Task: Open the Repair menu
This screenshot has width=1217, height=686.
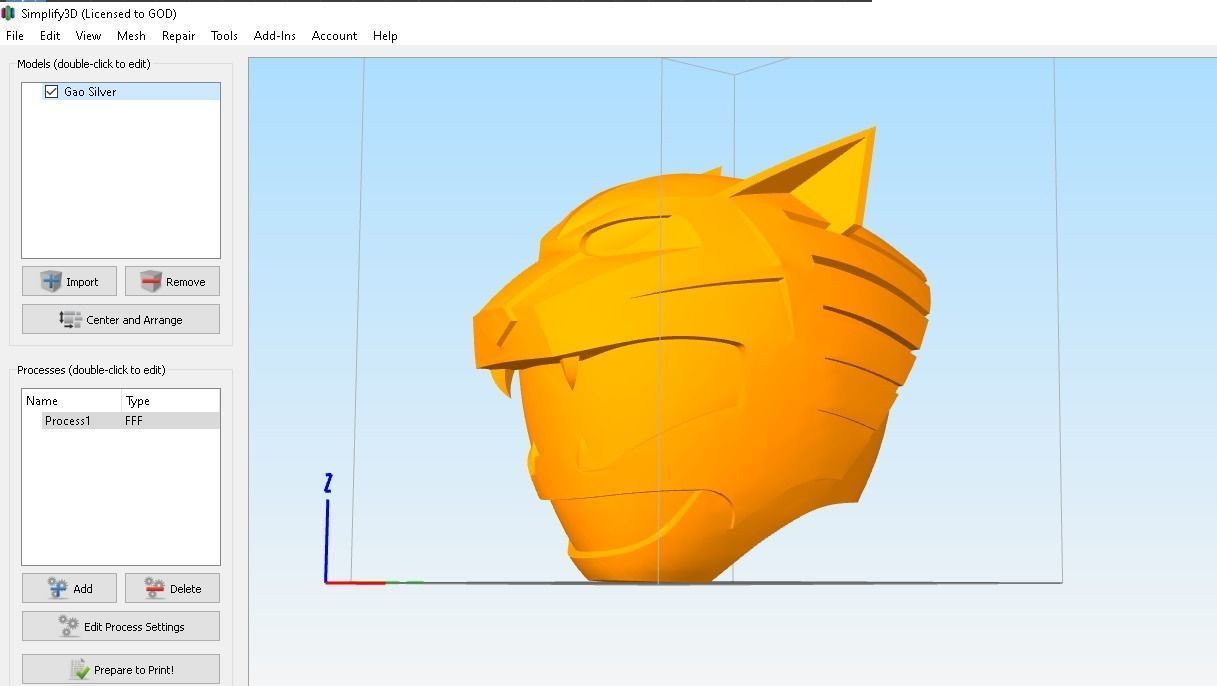Action: pos(178,35)
